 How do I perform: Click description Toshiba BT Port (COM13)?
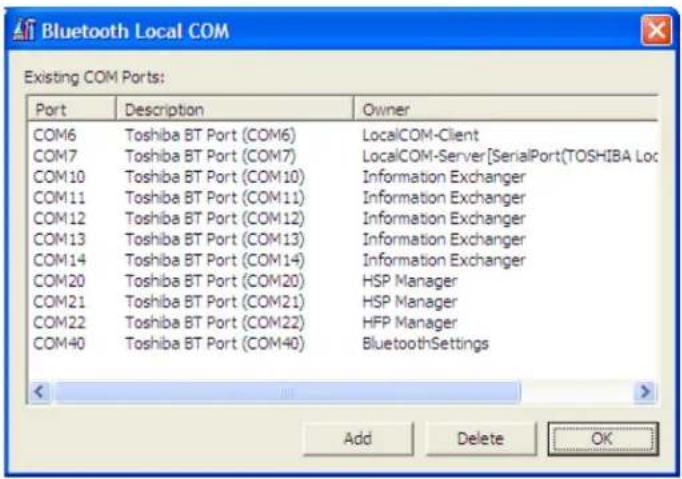click(x=215, y=240)
